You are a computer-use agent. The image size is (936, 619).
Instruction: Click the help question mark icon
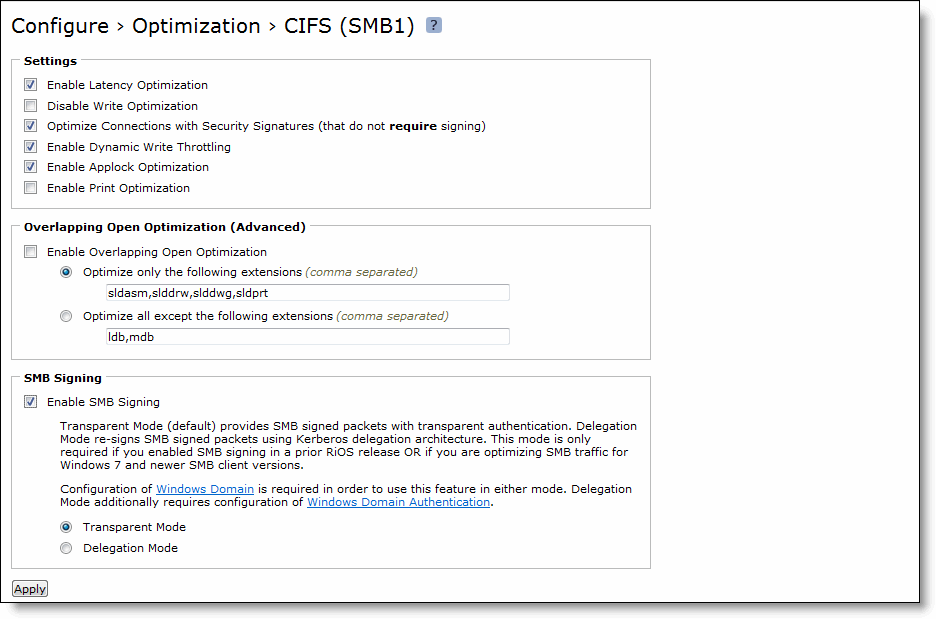[x=433, y=25]
